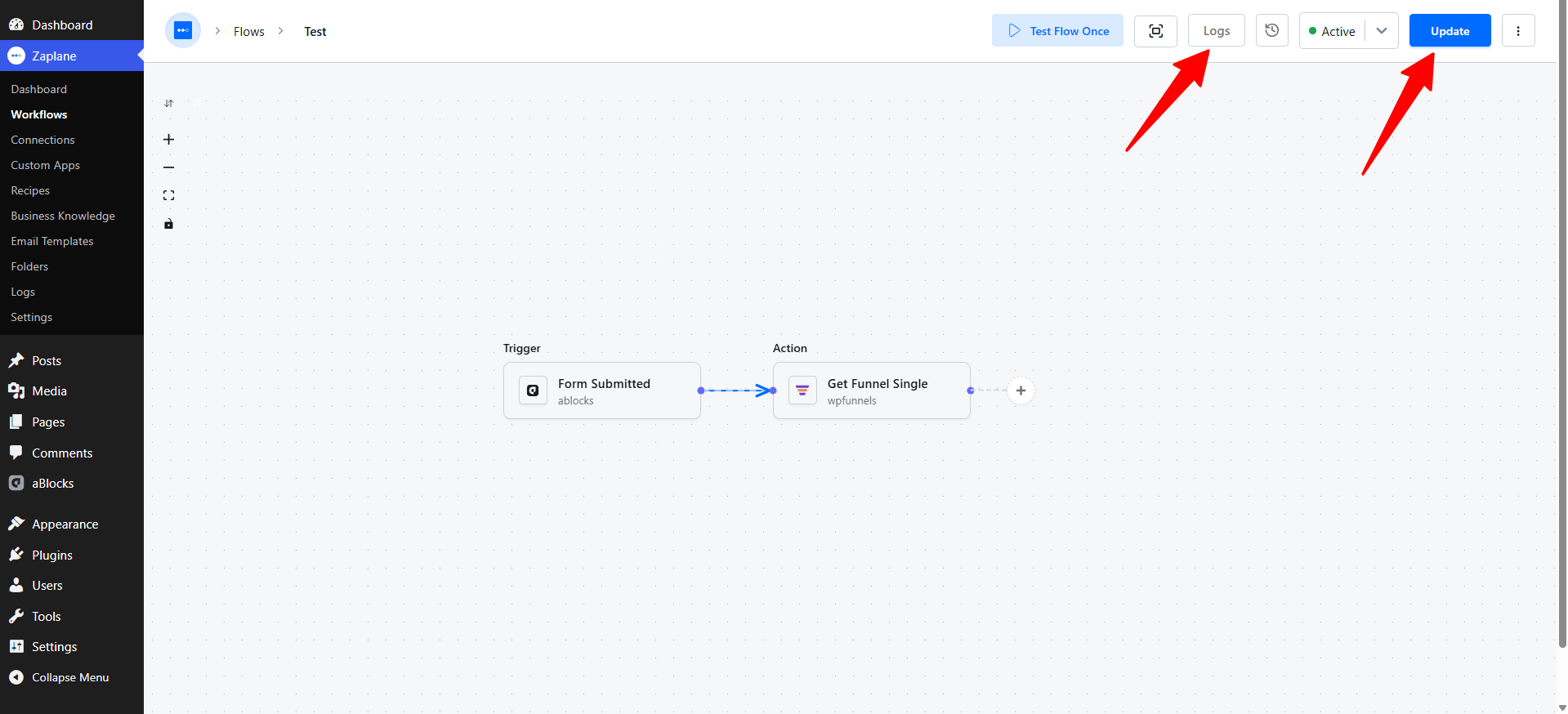The image size is (1568, 714).
Task: Open the Connections submenu item
Action: click(x=42, y=140)
